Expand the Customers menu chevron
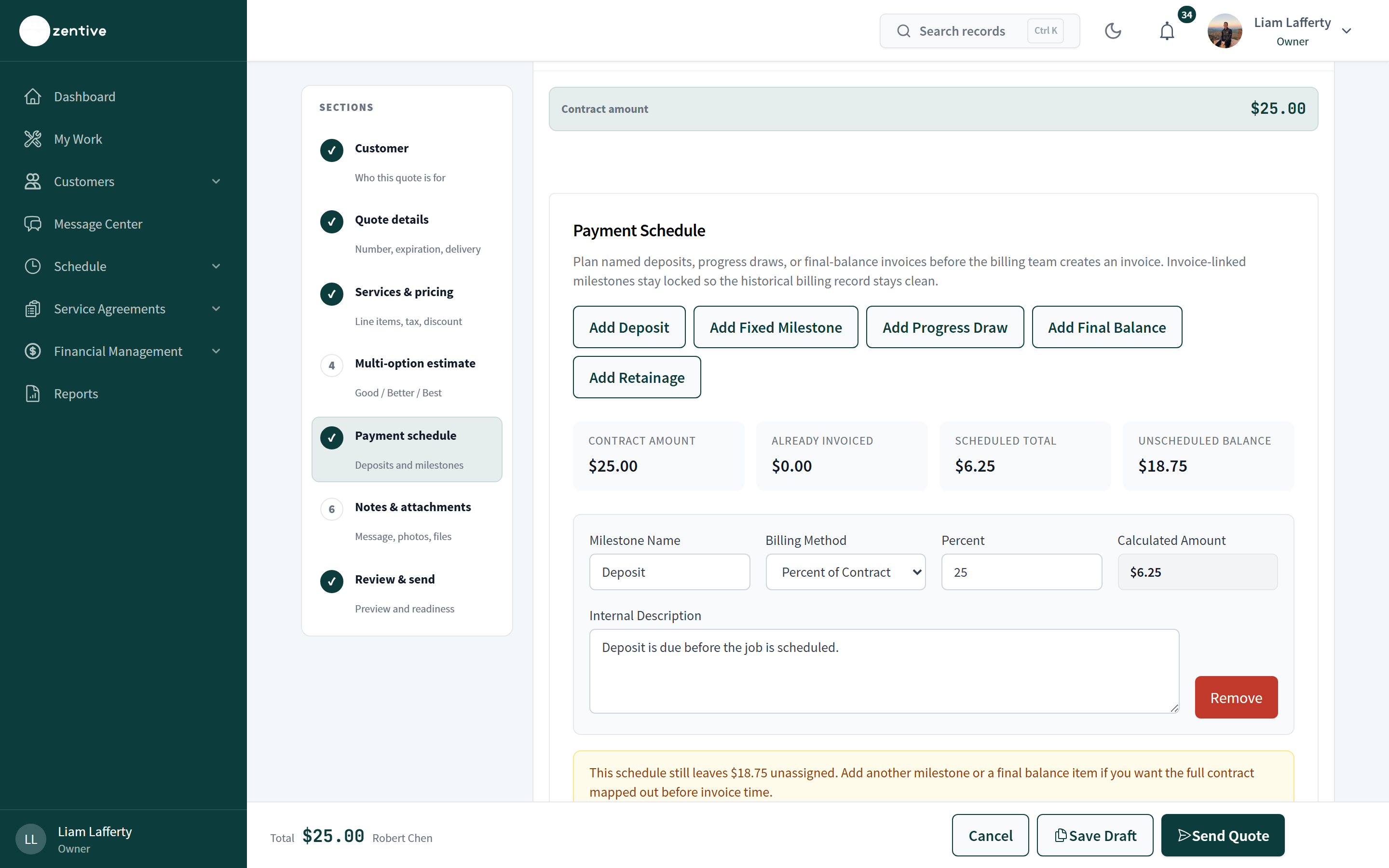The width and height of the screenshot is (1389, 868). tap(217, 181)
